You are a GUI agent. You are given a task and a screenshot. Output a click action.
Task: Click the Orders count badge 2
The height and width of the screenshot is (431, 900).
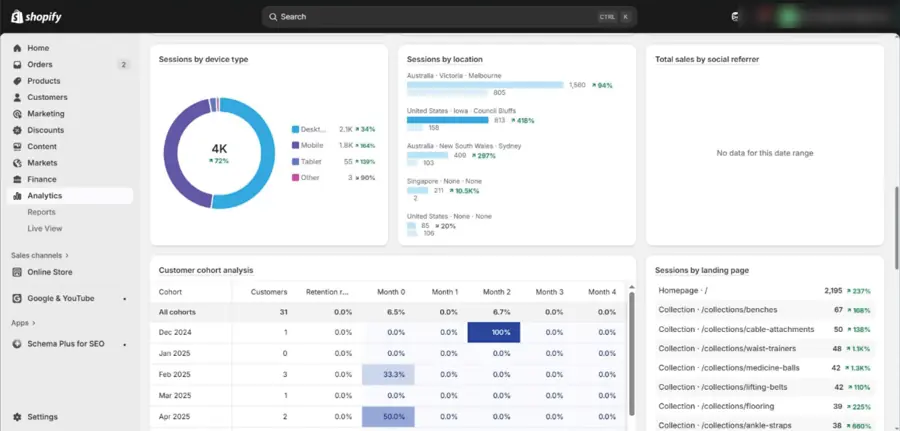123,65
